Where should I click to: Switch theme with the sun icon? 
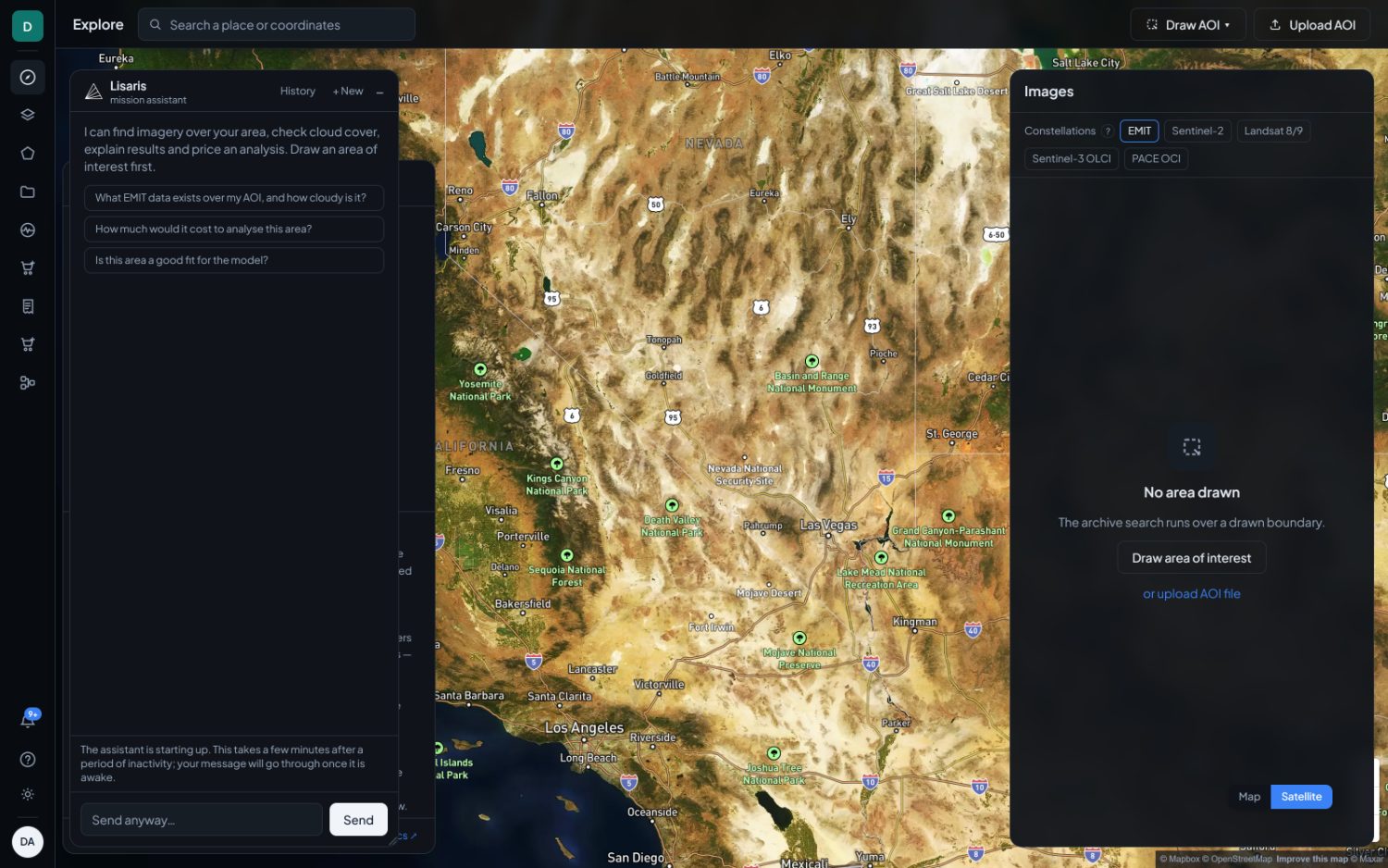click(28, 795)
